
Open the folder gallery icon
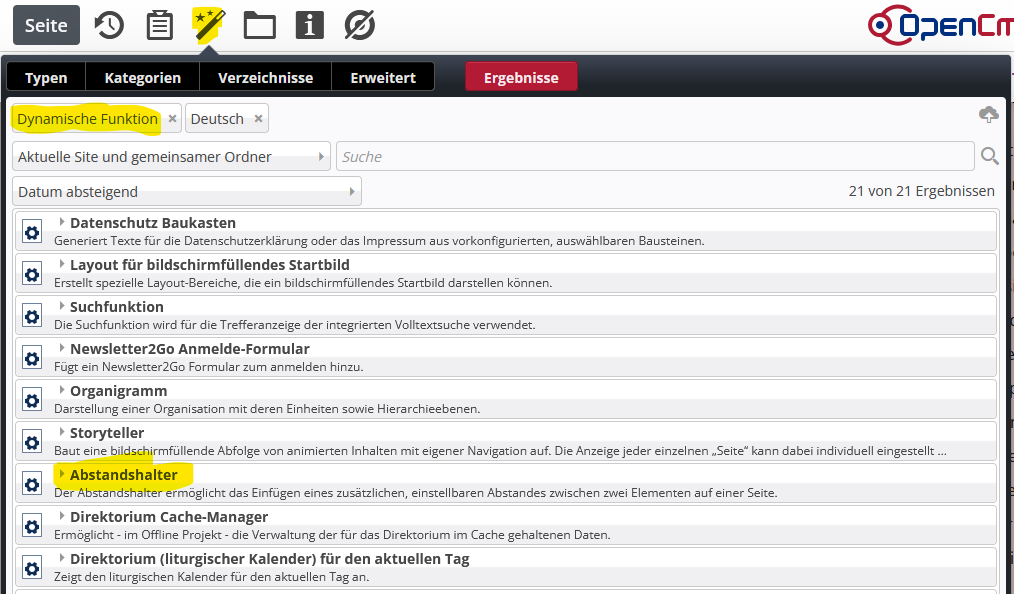coord(259,26)
